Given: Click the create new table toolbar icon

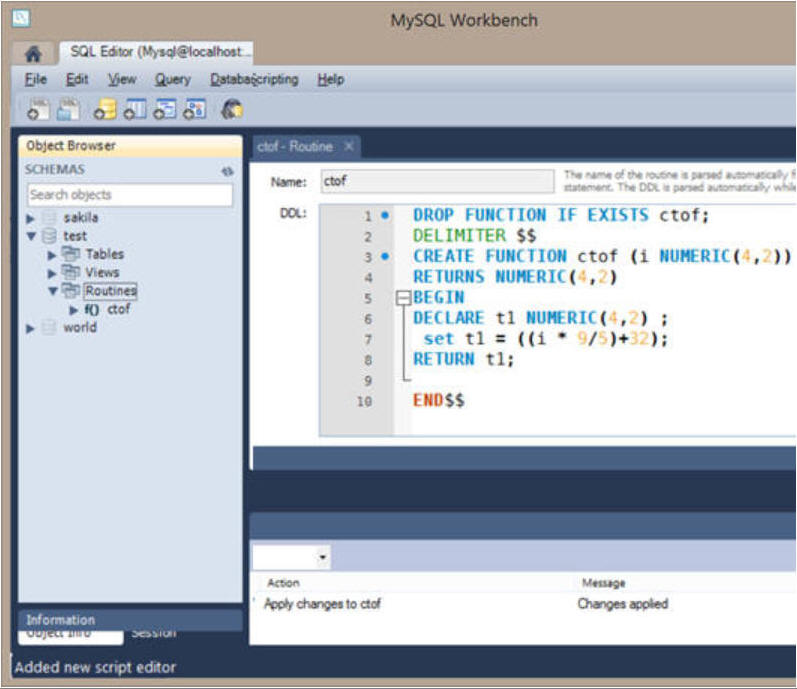Looking at the screenshot, I should coord(135,109).
